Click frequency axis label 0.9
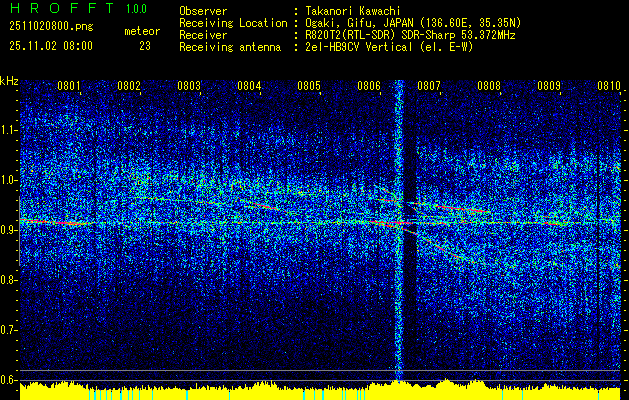This screenshot has width=629, height=400. pyautogui.click(x=8, y=230)
